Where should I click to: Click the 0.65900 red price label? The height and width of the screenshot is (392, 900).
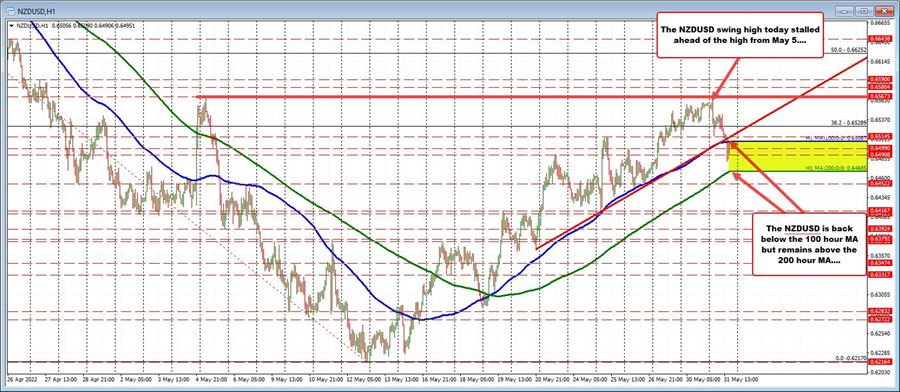pyautogui.click(x=880, y=79)
